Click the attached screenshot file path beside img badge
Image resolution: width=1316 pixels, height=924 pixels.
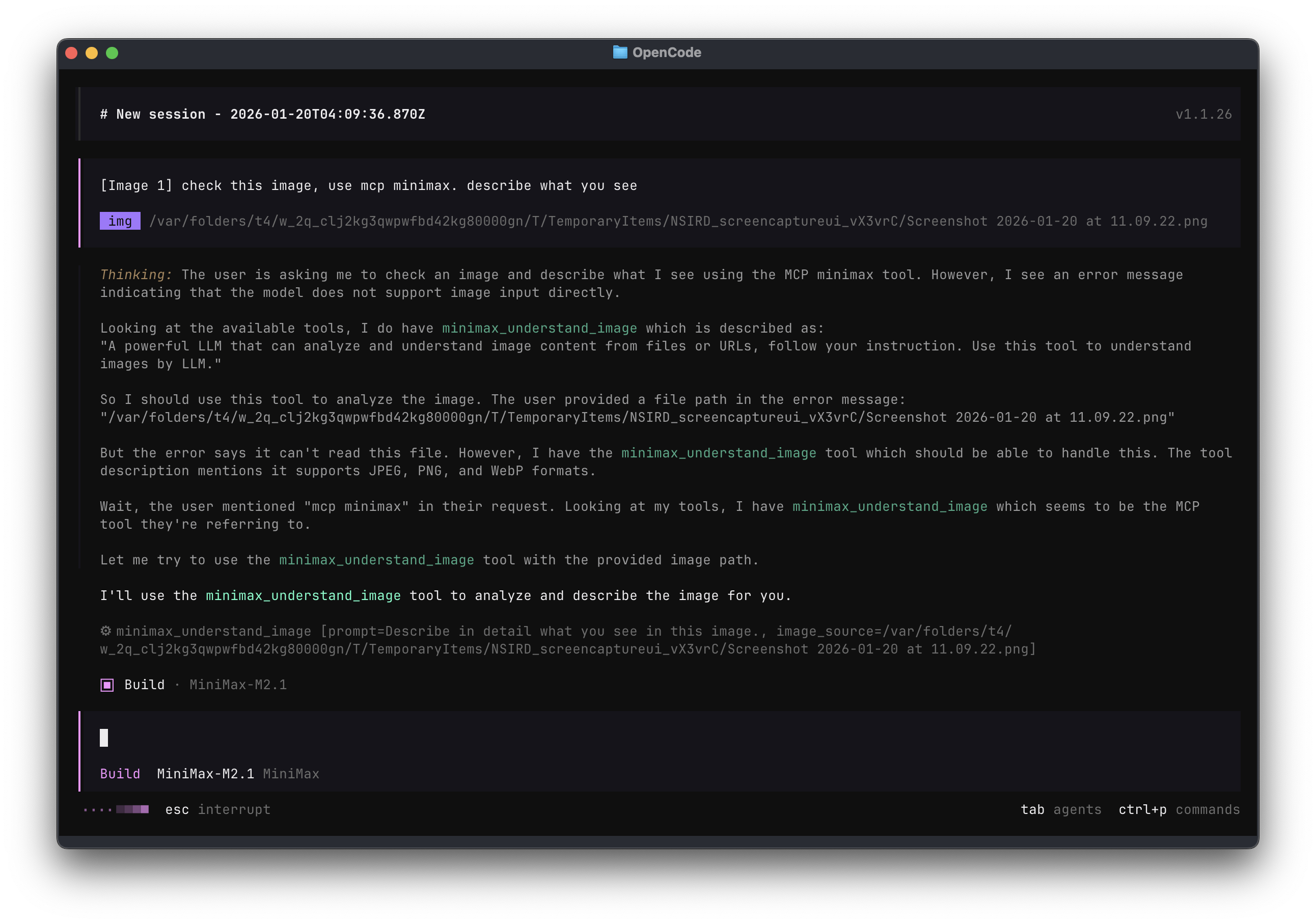(x=678, y=221)
